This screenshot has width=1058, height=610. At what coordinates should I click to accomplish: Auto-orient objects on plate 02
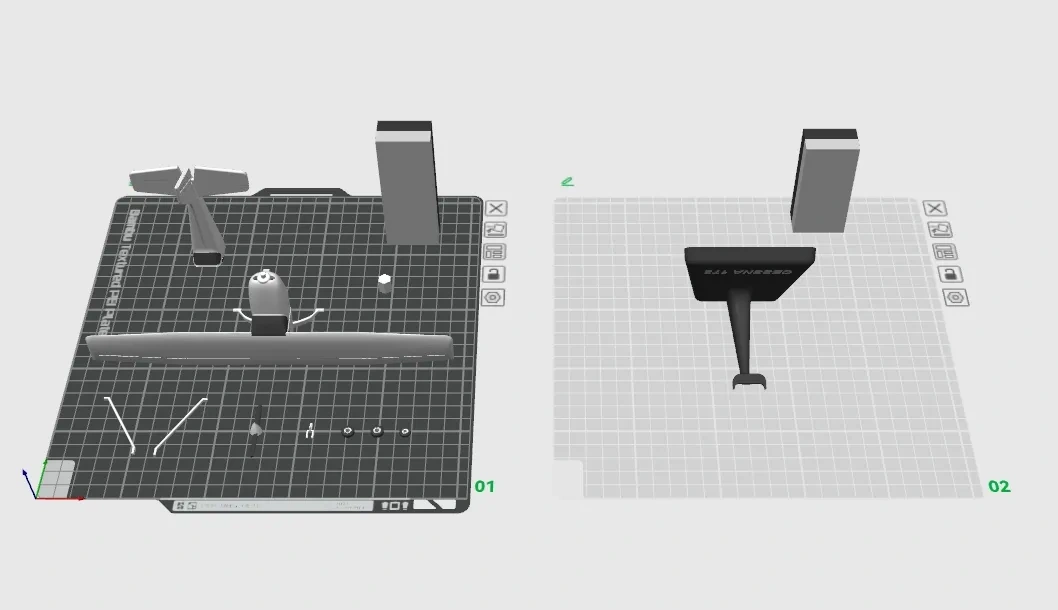(x=940, y=230)
